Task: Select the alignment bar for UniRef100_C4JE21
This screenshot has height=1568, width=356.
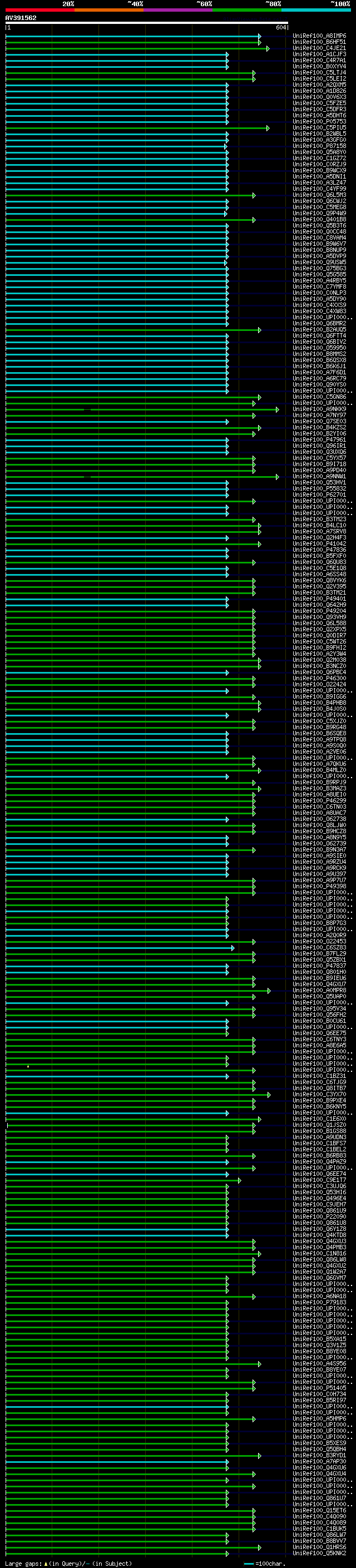Action: (137, 48)
